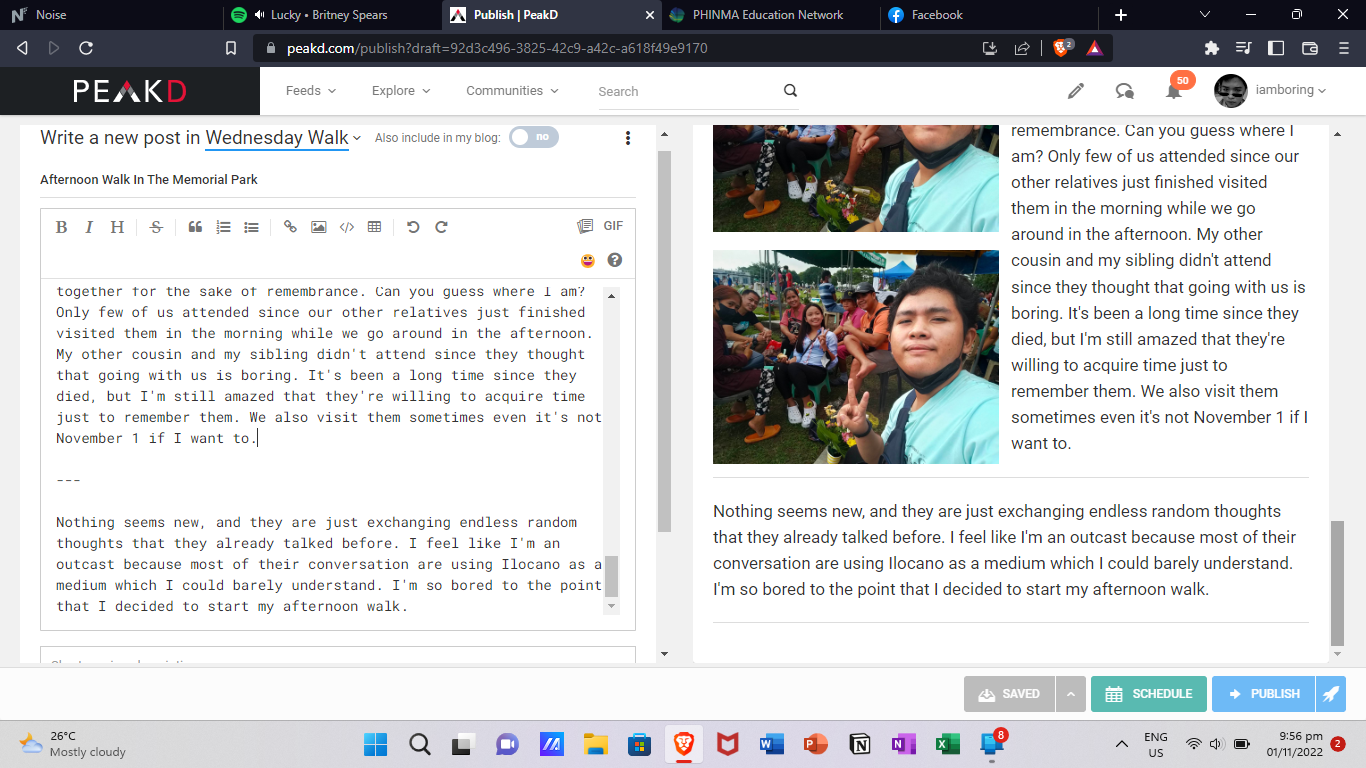Image resolution: width=1366 pixels, height=768 pixels.
Task: Switch to the Noise browser tab
Action: [110, 15]
